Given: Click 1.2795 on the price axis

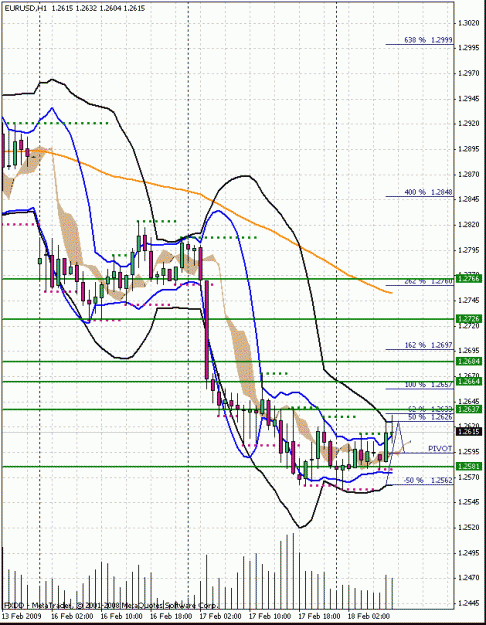Looking at the screenshot, I should coord(469,250).
